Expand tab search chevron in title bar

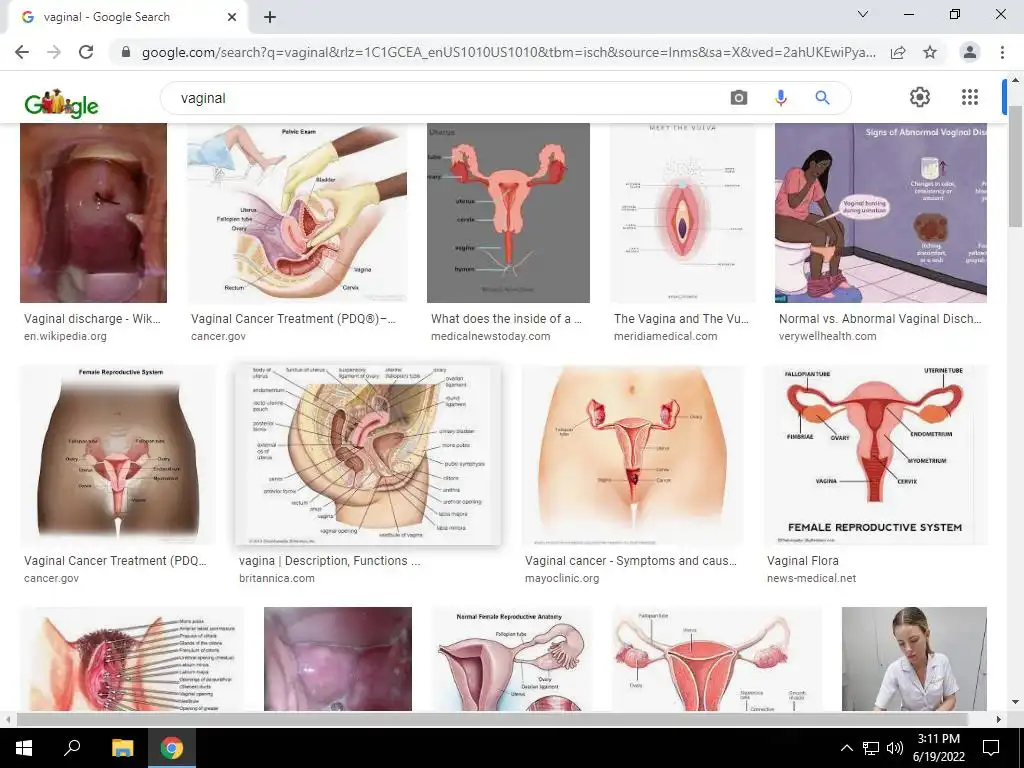click(863, 14)
